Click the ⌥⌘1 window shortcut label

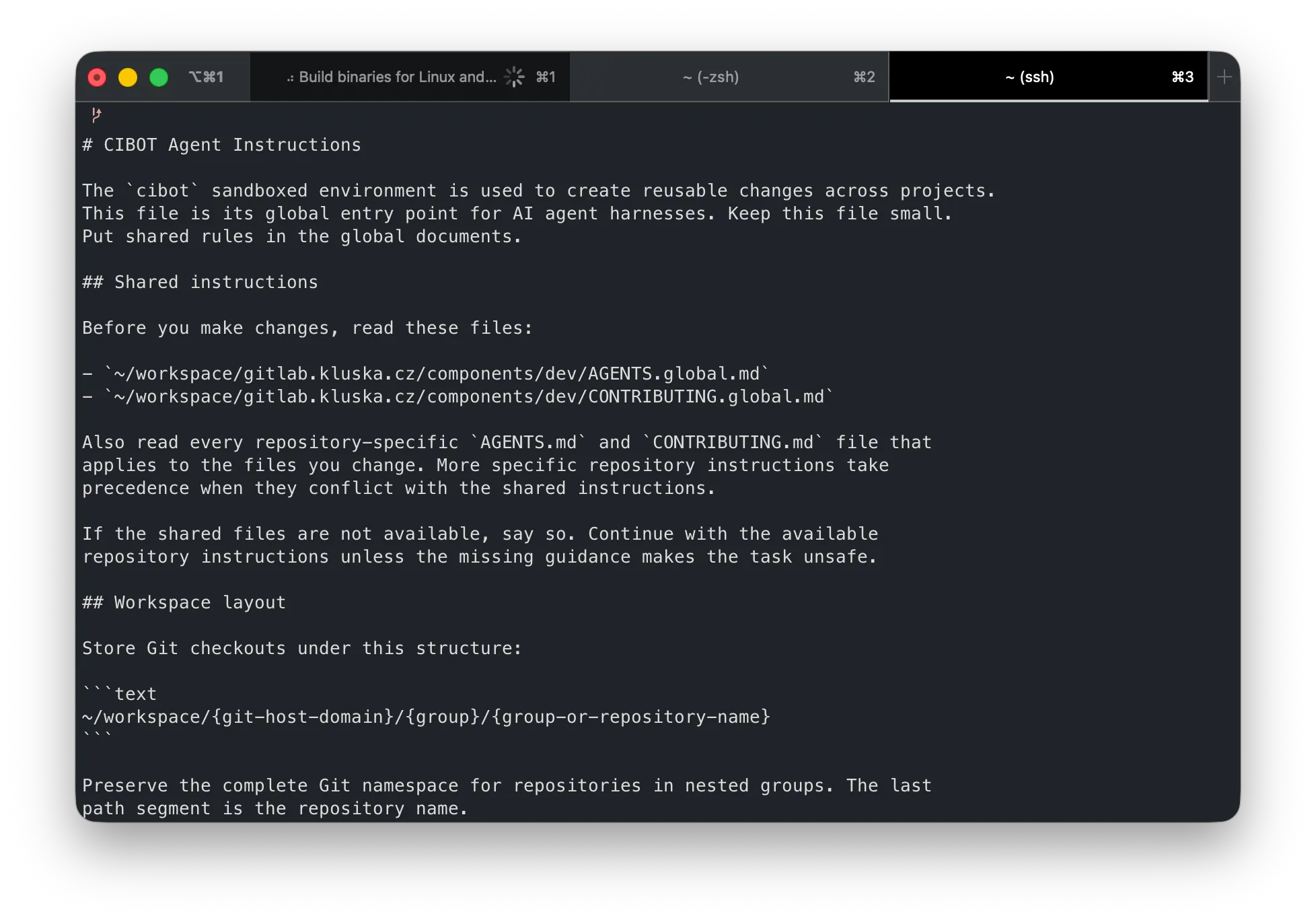(206, 77)
